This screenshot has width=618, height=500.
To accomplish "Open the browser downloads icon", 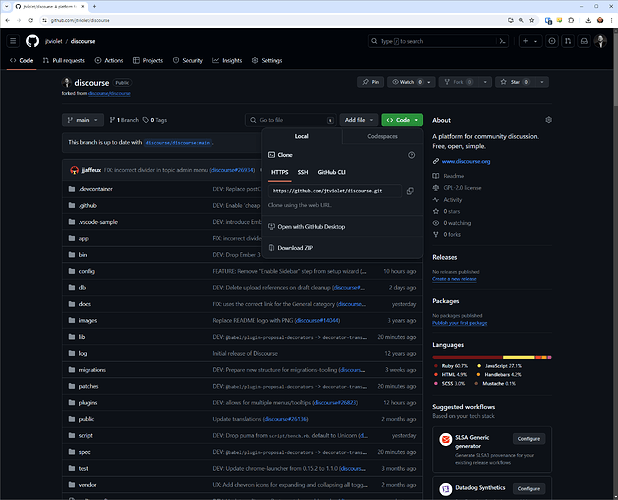I will (588, 20).
